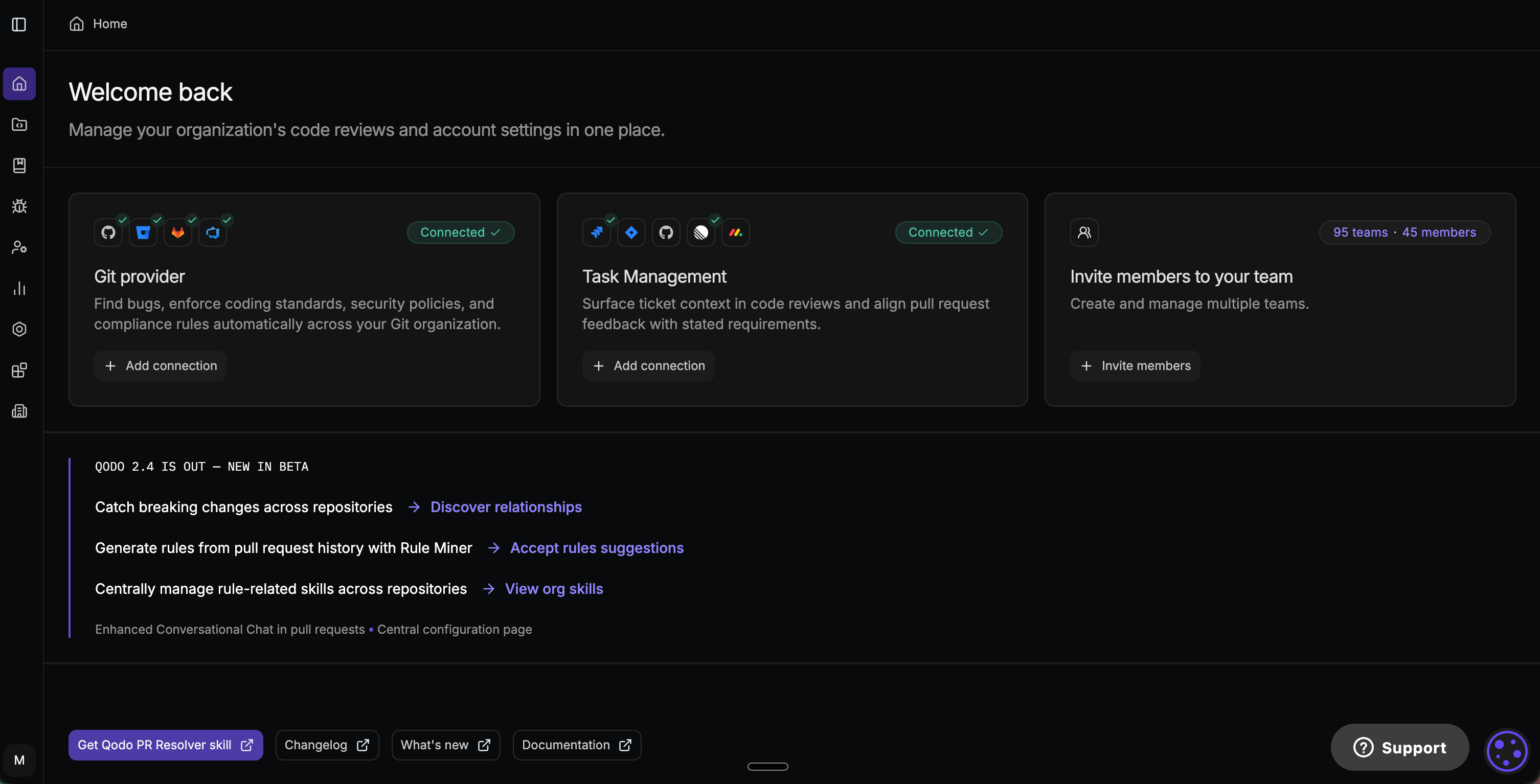Click the Task Management card title
The height and width of the screenshot is (784, 1540).
[x=654, y=276]
